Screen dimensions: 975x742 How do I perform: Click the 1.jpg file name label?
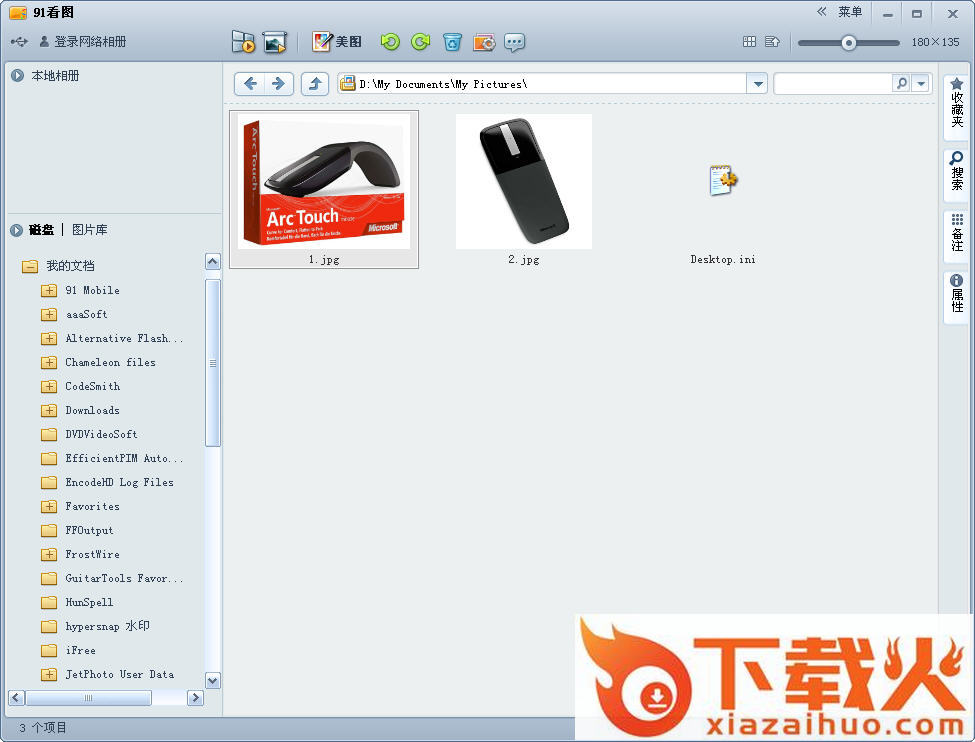(324, 259)
